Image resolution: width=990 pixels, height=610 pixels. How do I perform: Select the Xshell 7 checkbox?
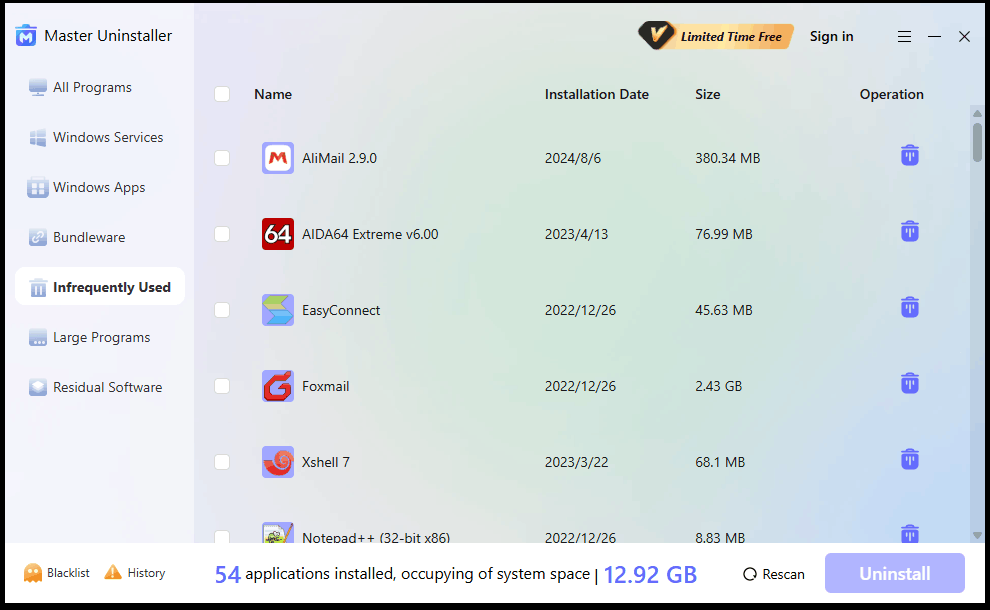point(222,461)
